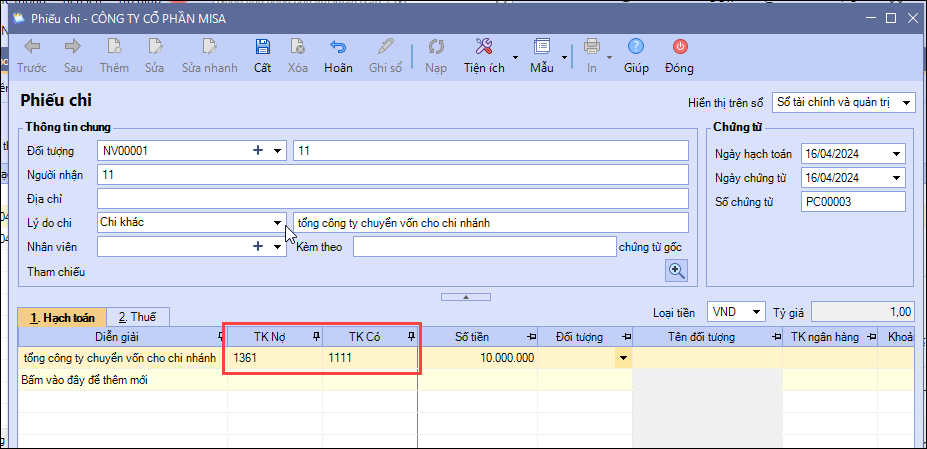Click the Cất save icon
The image size is (927, 449).
(262, 47)
